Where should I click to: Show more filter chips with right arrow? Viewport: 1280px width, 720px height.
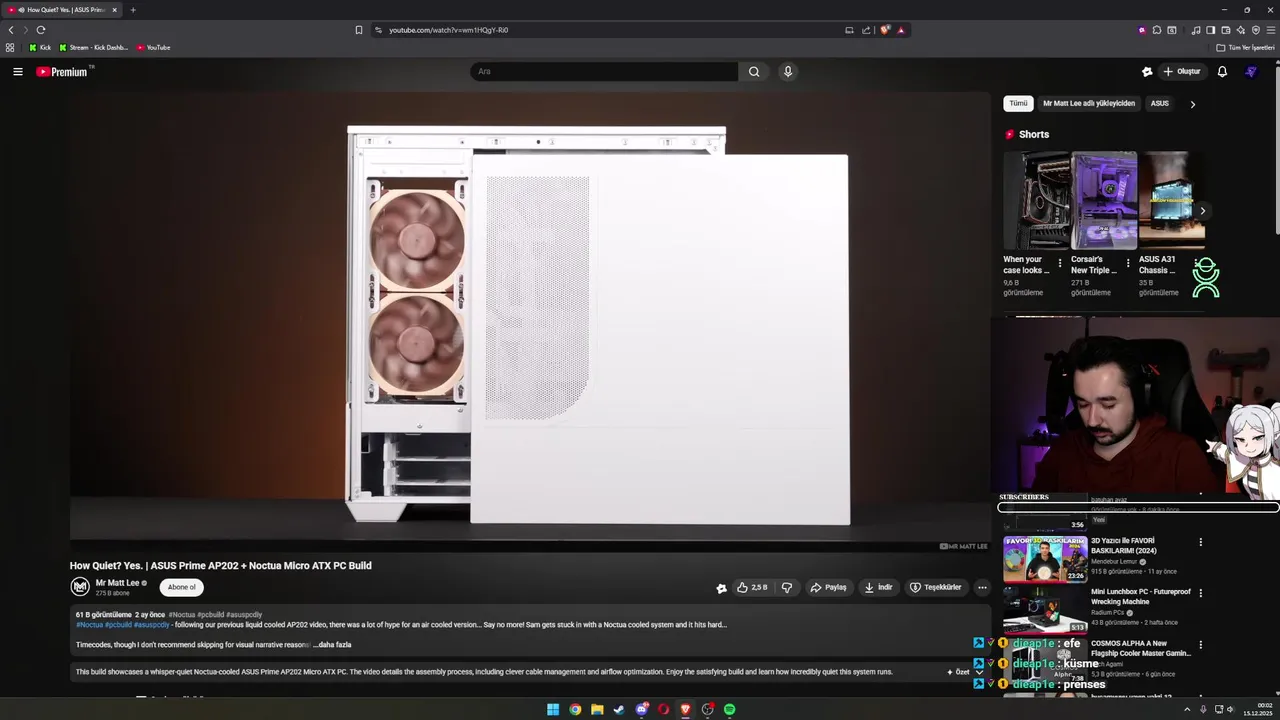pyautogui.click(x=1192, y=104)
